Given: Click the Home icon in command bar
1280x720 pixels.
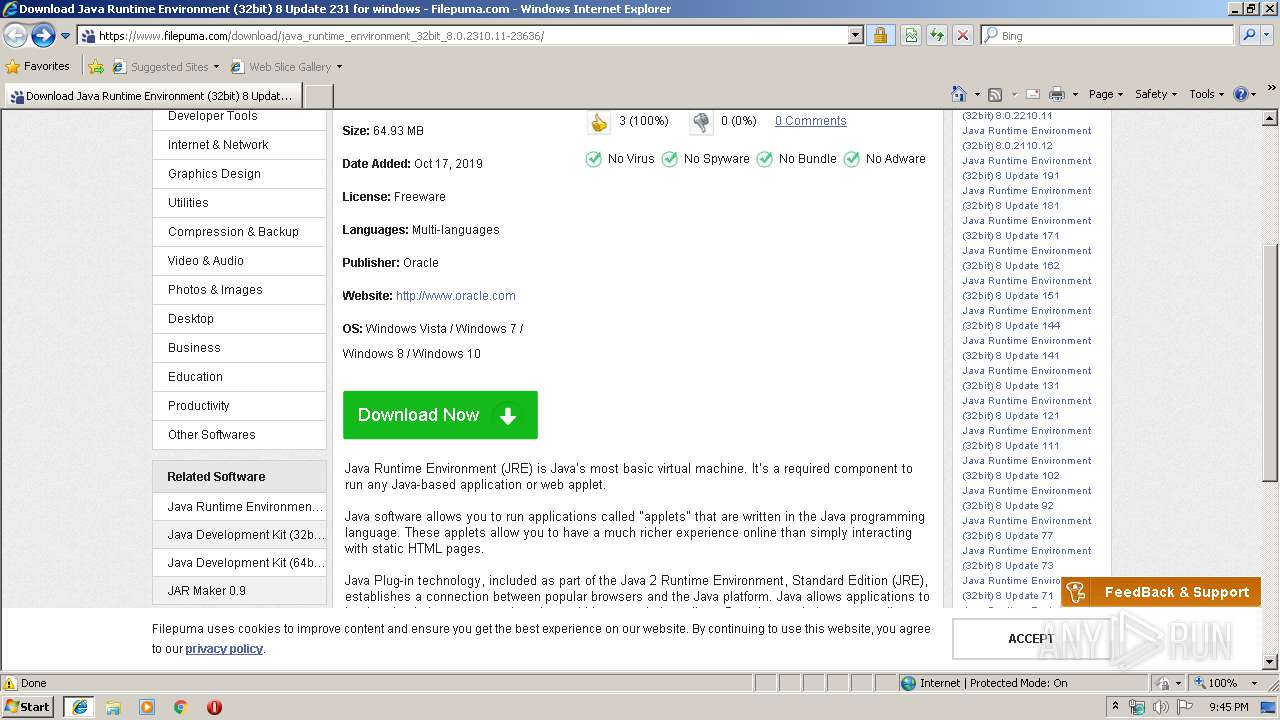Looking at the screenshot, I should (959, 94).
